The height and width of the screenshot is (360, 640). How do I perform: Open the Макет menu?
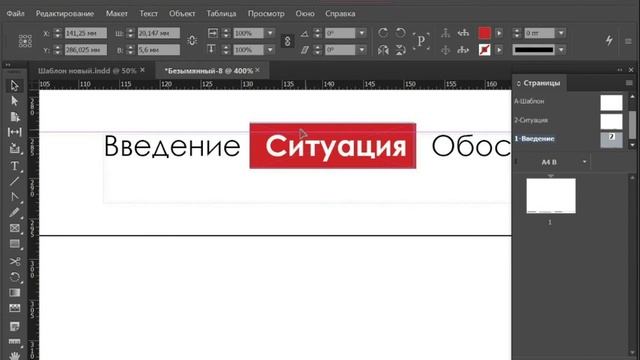tap(117, 13)
